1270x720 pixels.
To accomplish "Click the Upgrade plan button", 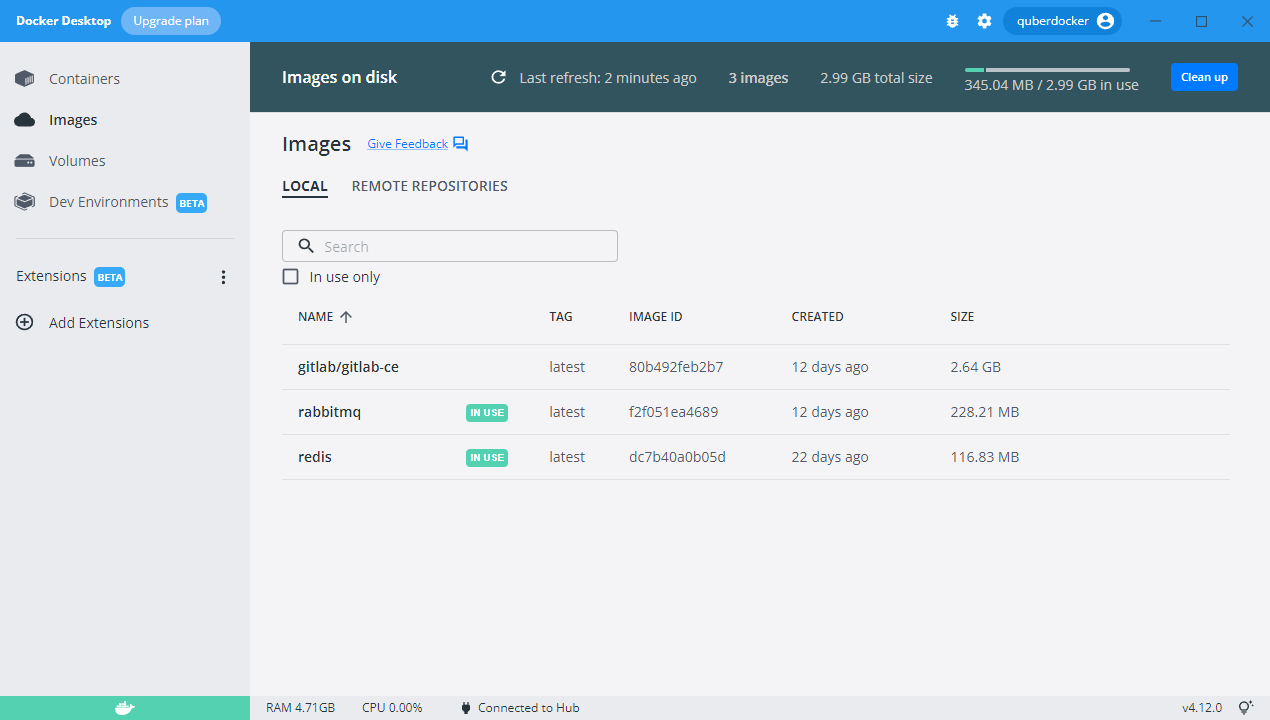I will pos(171,21).
